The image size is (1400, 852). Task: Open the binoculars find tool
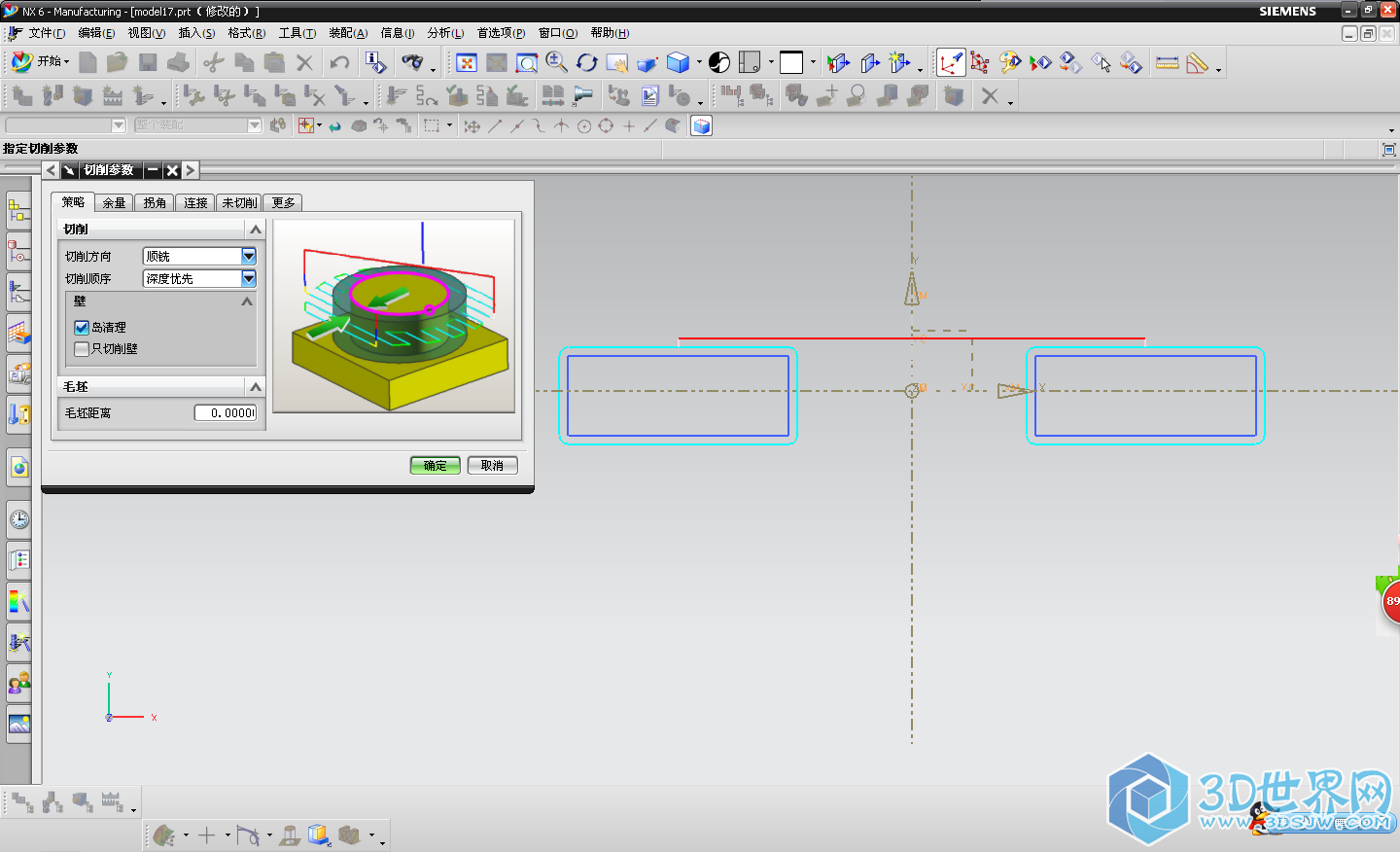click(413, 62)
